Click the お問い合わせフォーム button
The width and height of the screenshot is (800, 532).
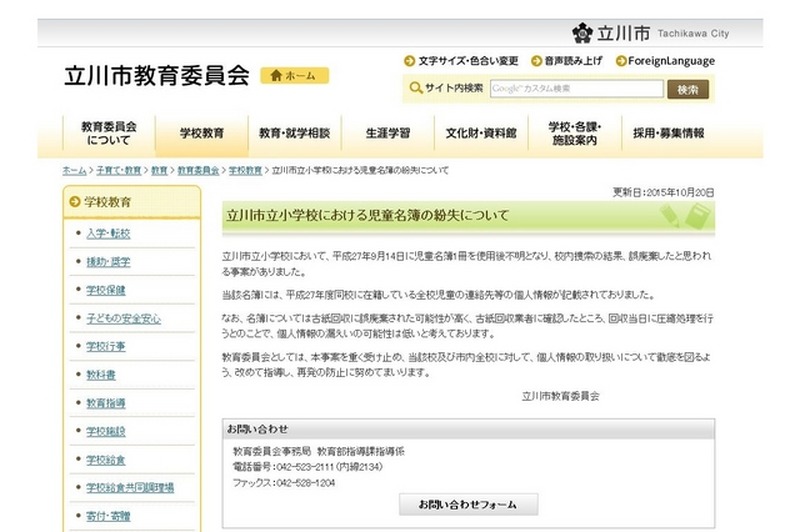(468, 504)
